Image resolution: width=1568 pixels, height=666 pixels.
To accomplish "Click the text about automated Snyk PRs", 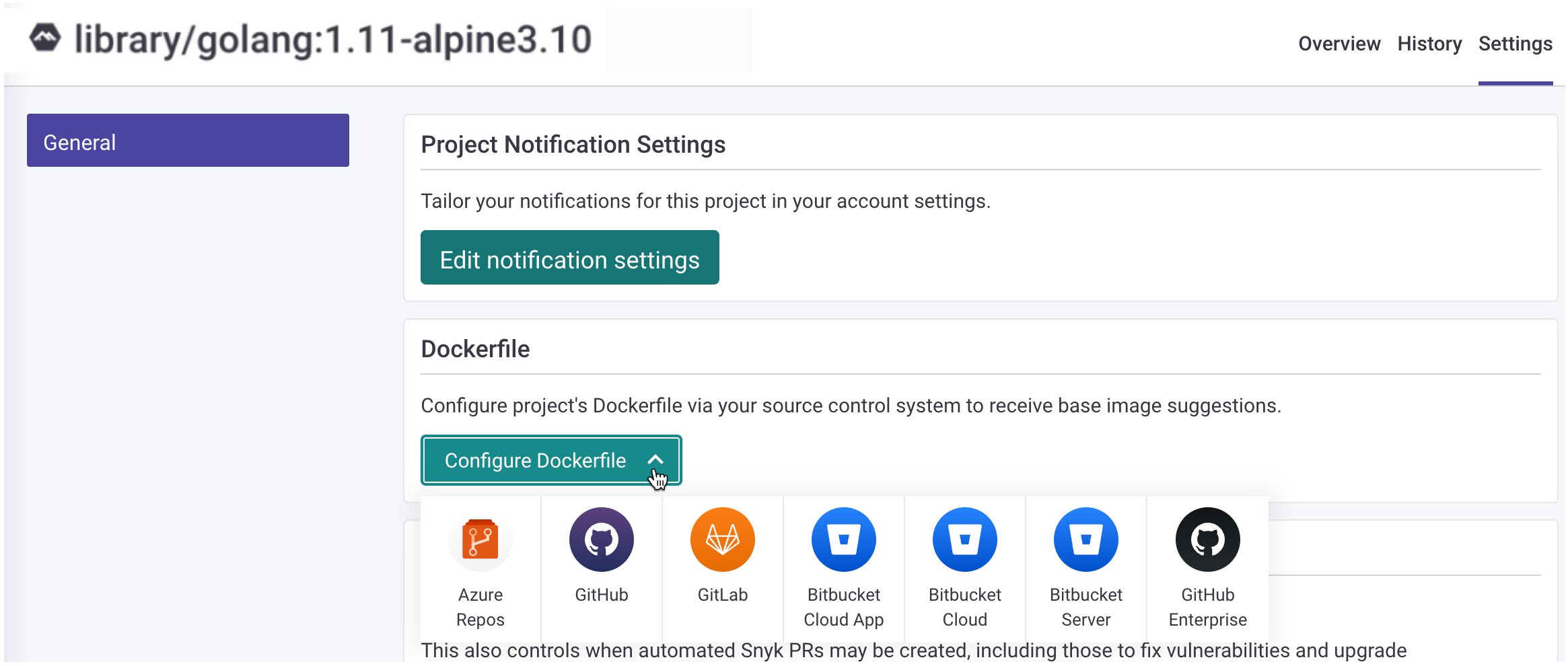I will tap(913, 651).
